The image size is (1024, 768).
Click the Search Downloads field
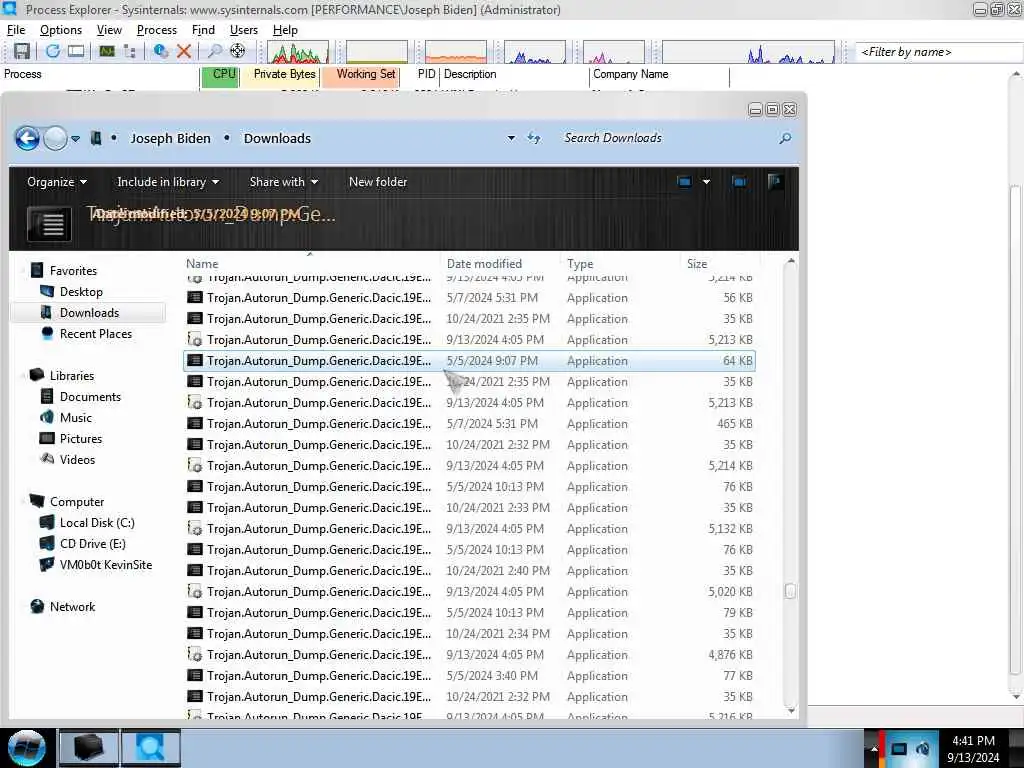coord(666,138)
